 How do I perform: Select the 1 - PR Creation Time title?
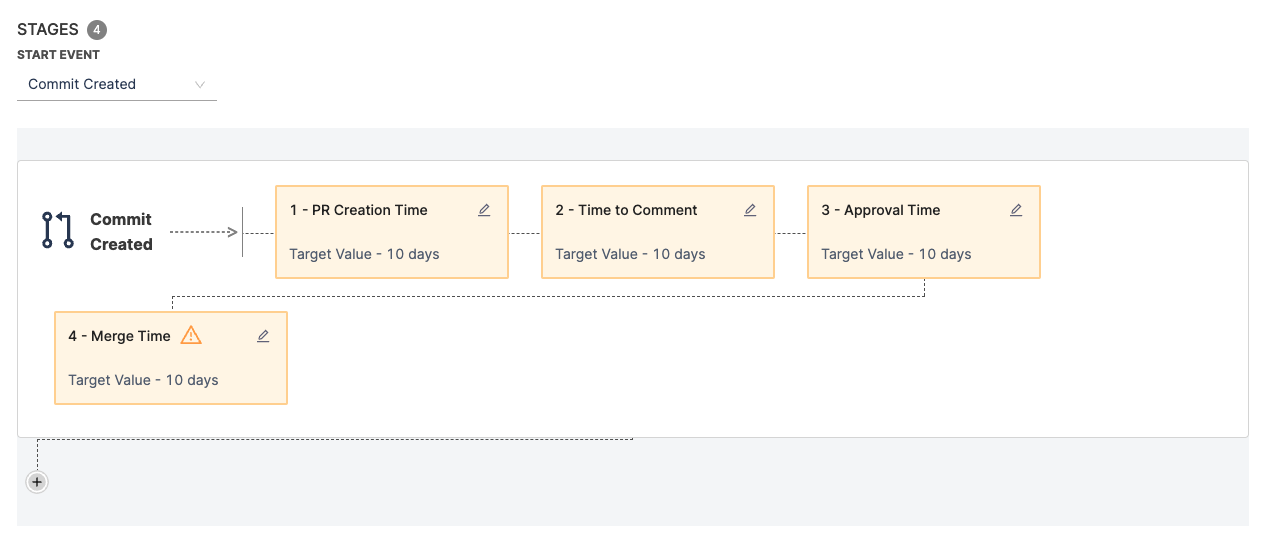coord(358,210)
